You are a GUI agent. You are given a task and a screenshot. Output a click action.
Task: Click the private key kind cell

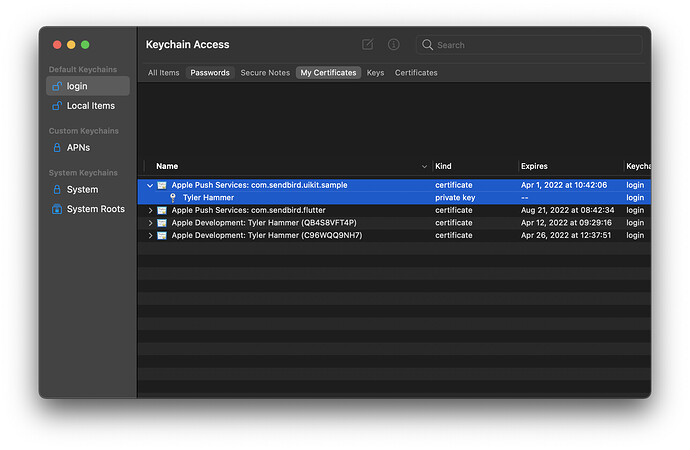coord(455,198)
